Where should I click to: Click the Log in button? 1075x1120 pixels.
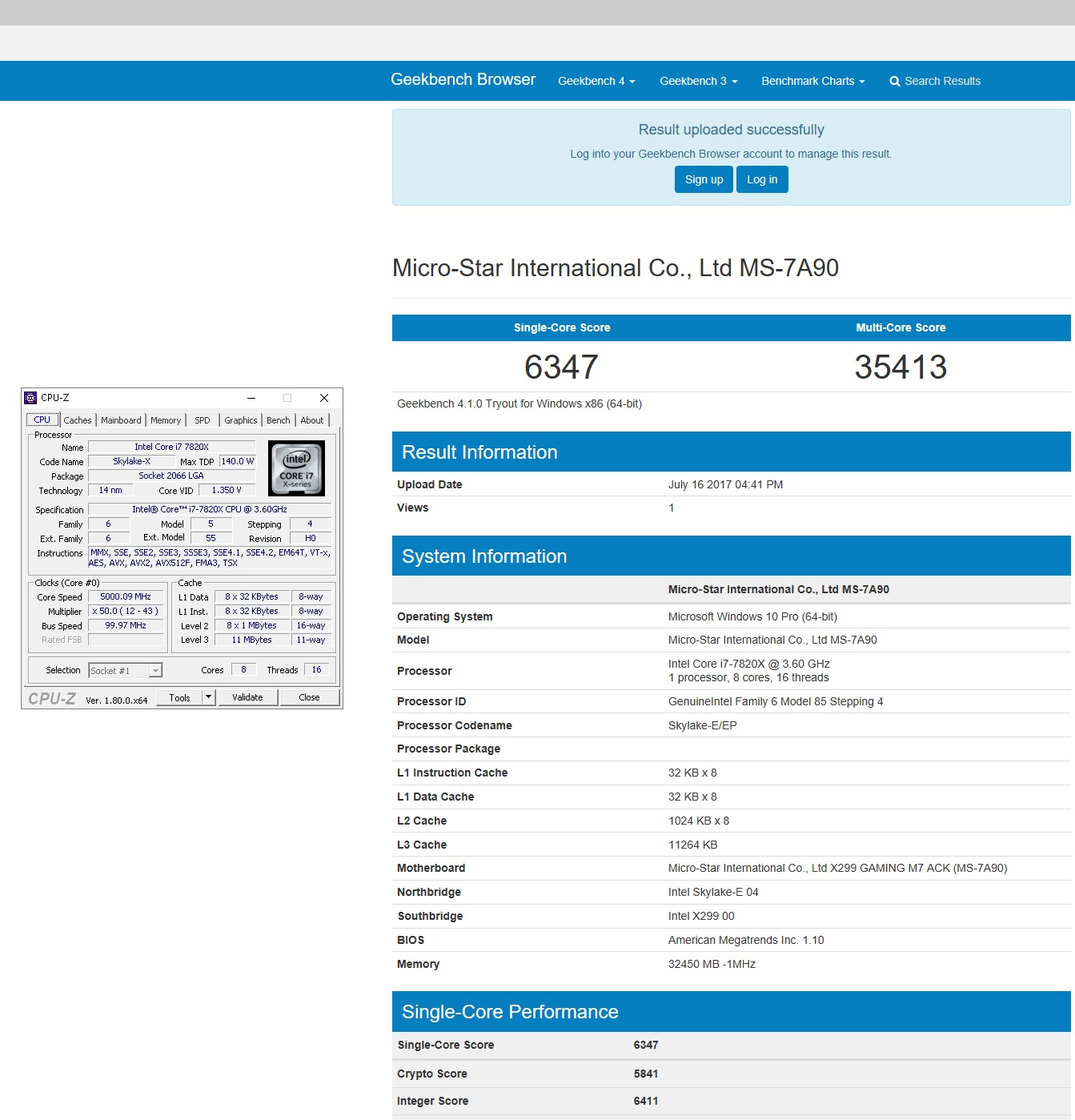click(x=762, y=179)
